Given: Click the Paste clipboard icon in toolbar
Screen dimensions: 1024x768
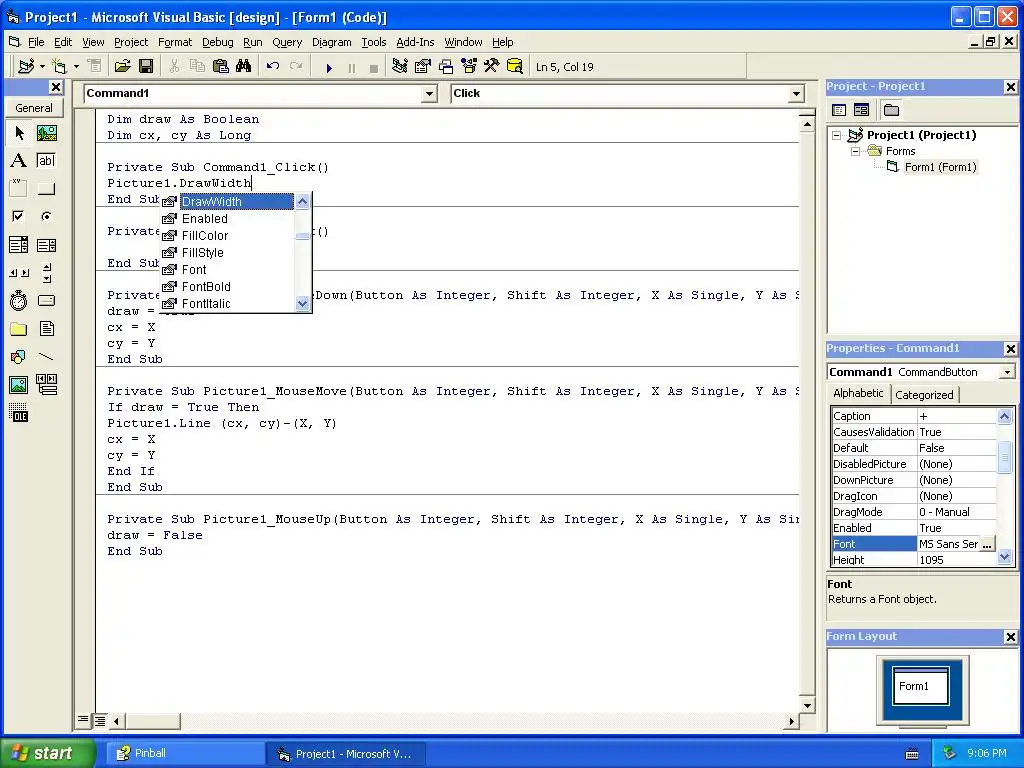Looking at the screenshot, I should coord(221,66).
